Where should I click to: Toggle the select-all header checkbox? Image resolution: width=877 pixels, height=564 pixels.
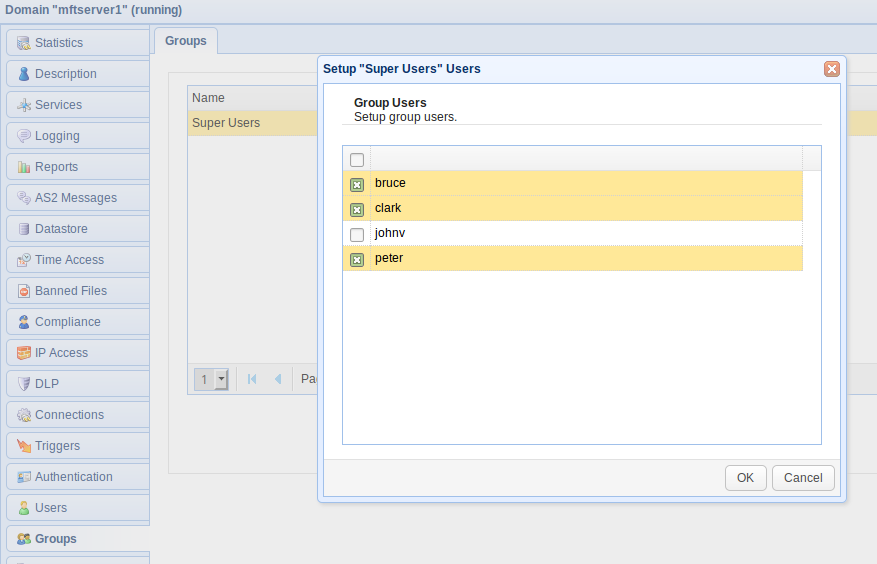(x=357, y=160)
